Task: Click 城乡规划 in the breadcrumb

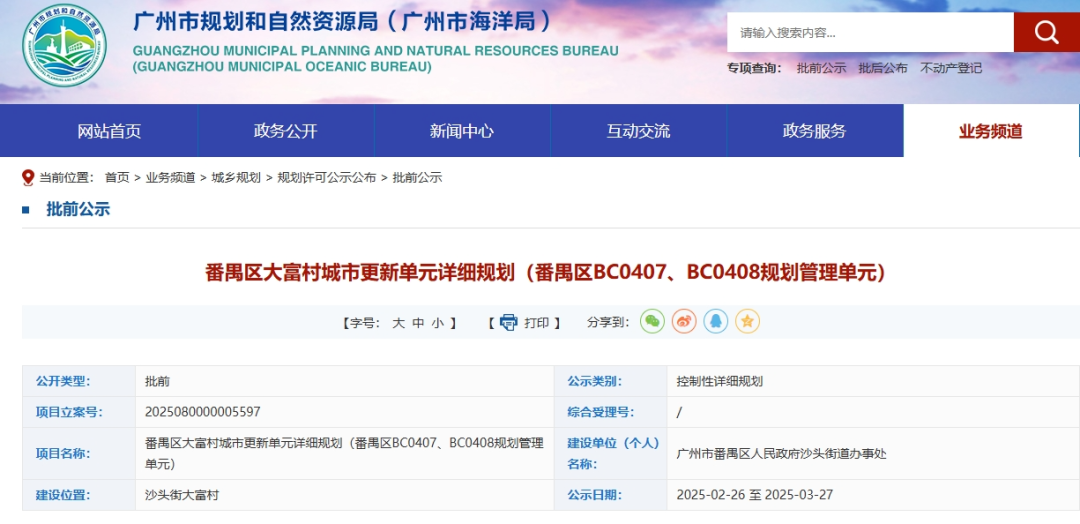Action: tap(236, 178)
